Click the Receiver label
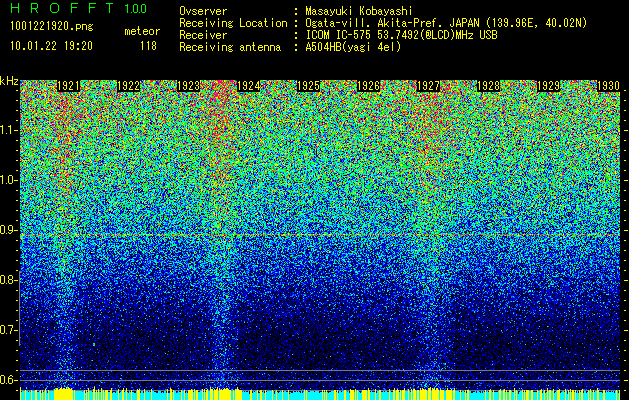This screenshot has width=629, height=400. point(203,35)
